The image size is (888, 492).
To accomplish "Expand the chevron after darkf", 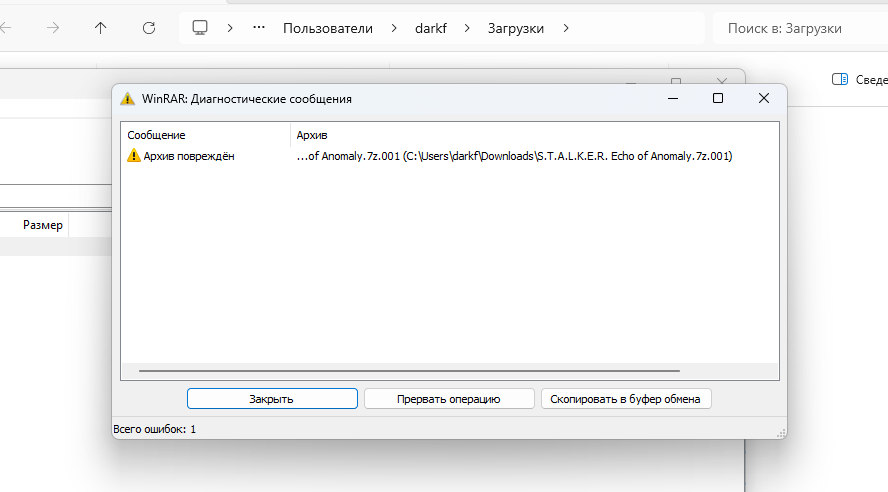I will point(467,28).
